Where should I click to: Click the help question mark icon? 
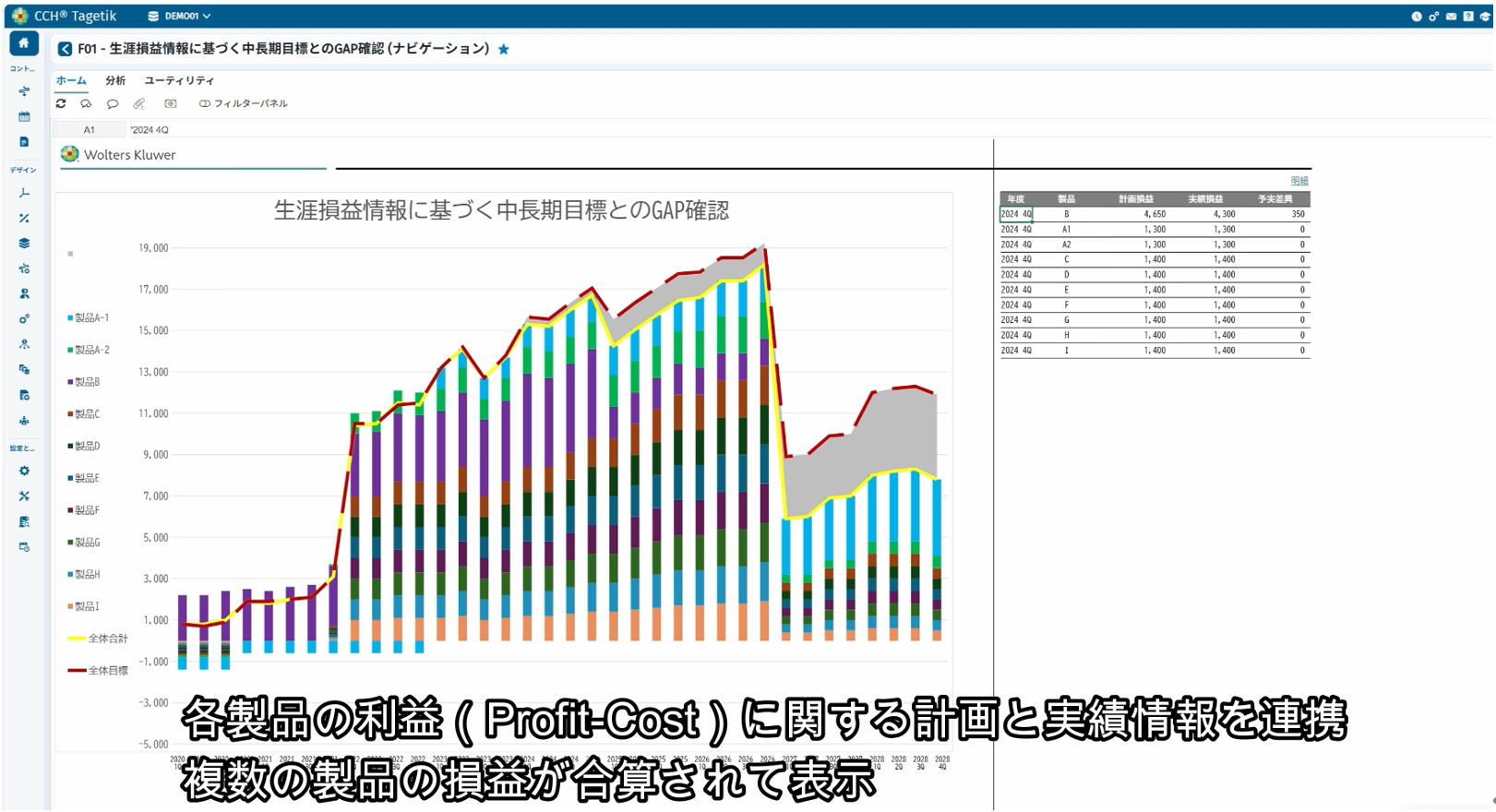pyautogui.click(x=1467, y=17)
